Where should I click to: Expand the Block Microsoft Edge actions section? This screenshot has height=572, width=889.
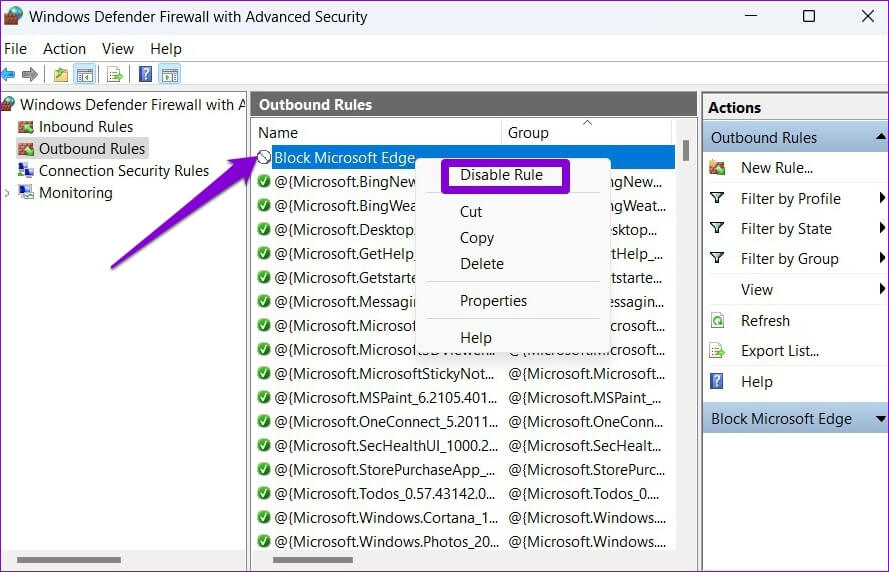880,419
